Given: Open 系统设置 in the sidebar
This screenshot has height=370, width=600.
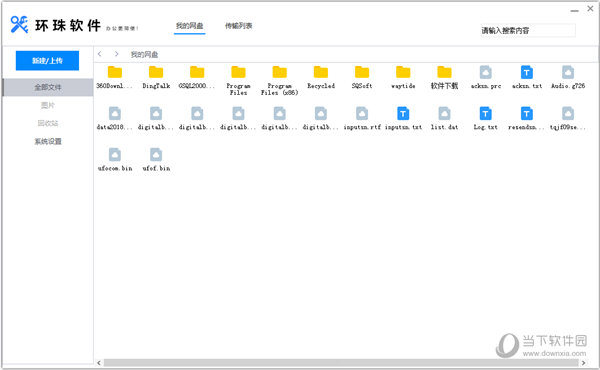Looking at the screenshot, I should [48, 141].
